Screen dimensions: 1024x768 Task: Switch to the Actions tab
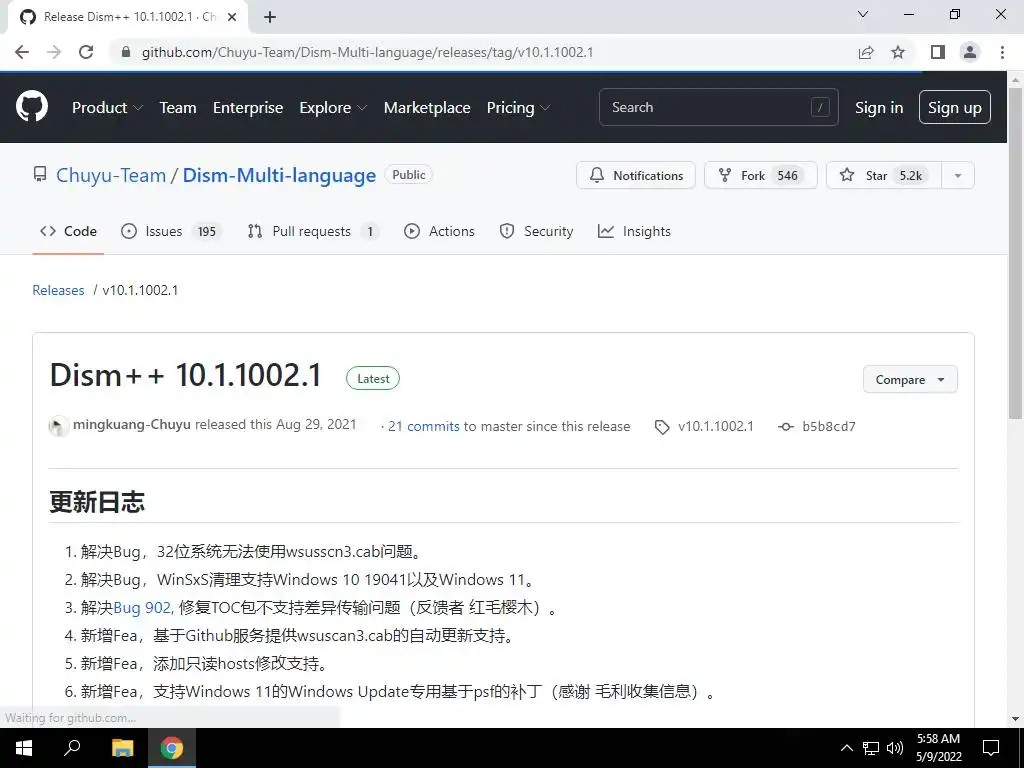[440, 231]
